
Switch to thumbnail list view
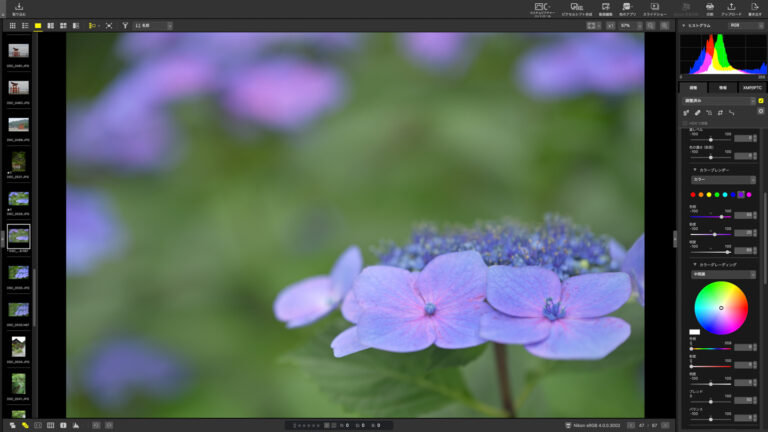25,25
